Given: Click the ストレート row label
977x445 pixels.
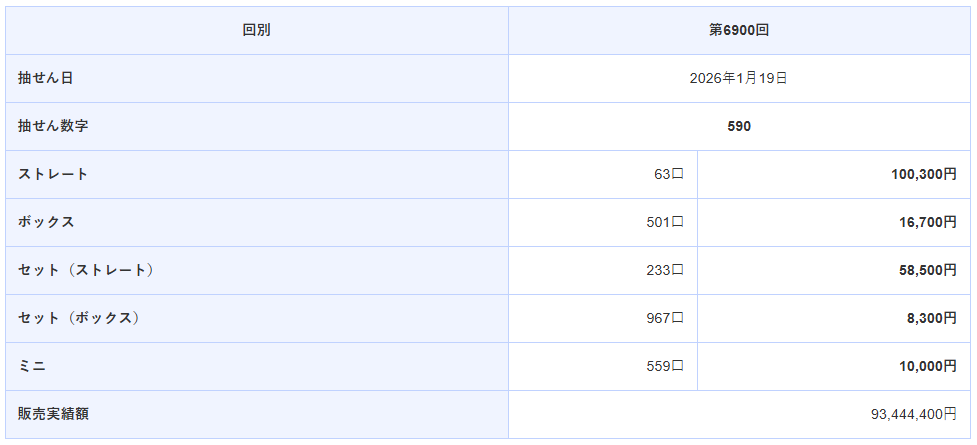Looking at the screenshot, I should point(53,174).
